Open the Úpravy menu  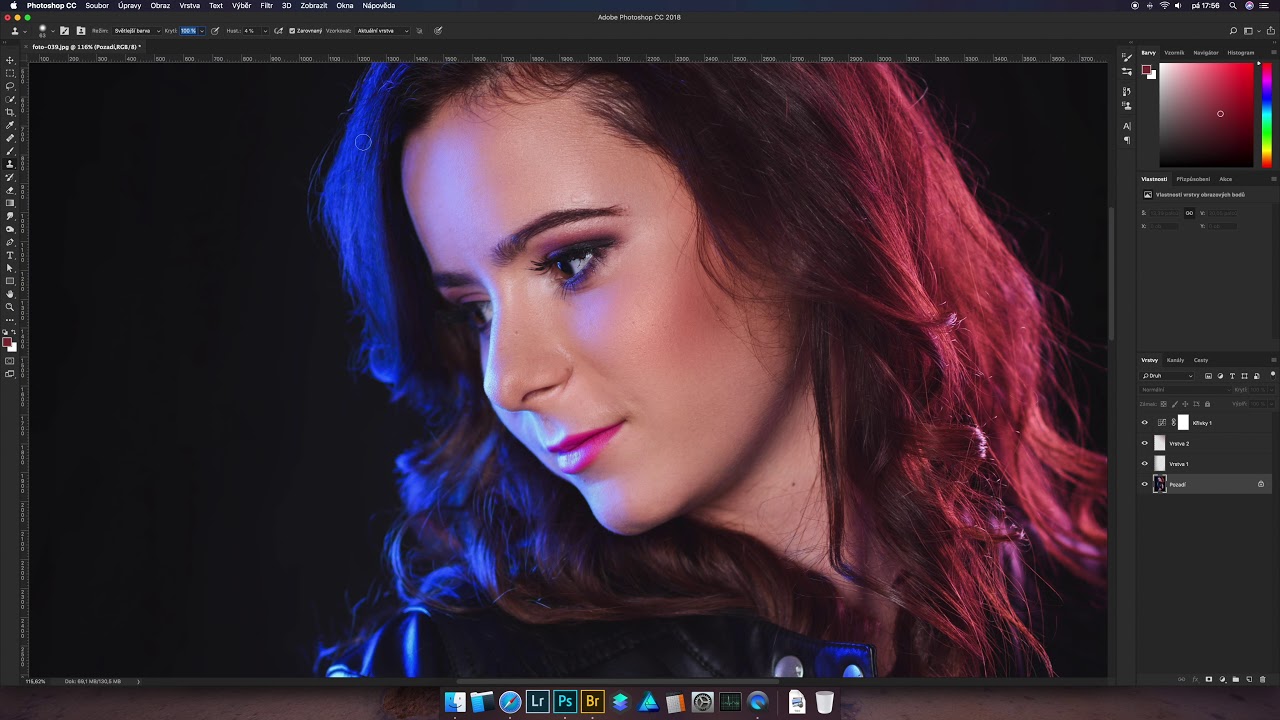(129, 5)
